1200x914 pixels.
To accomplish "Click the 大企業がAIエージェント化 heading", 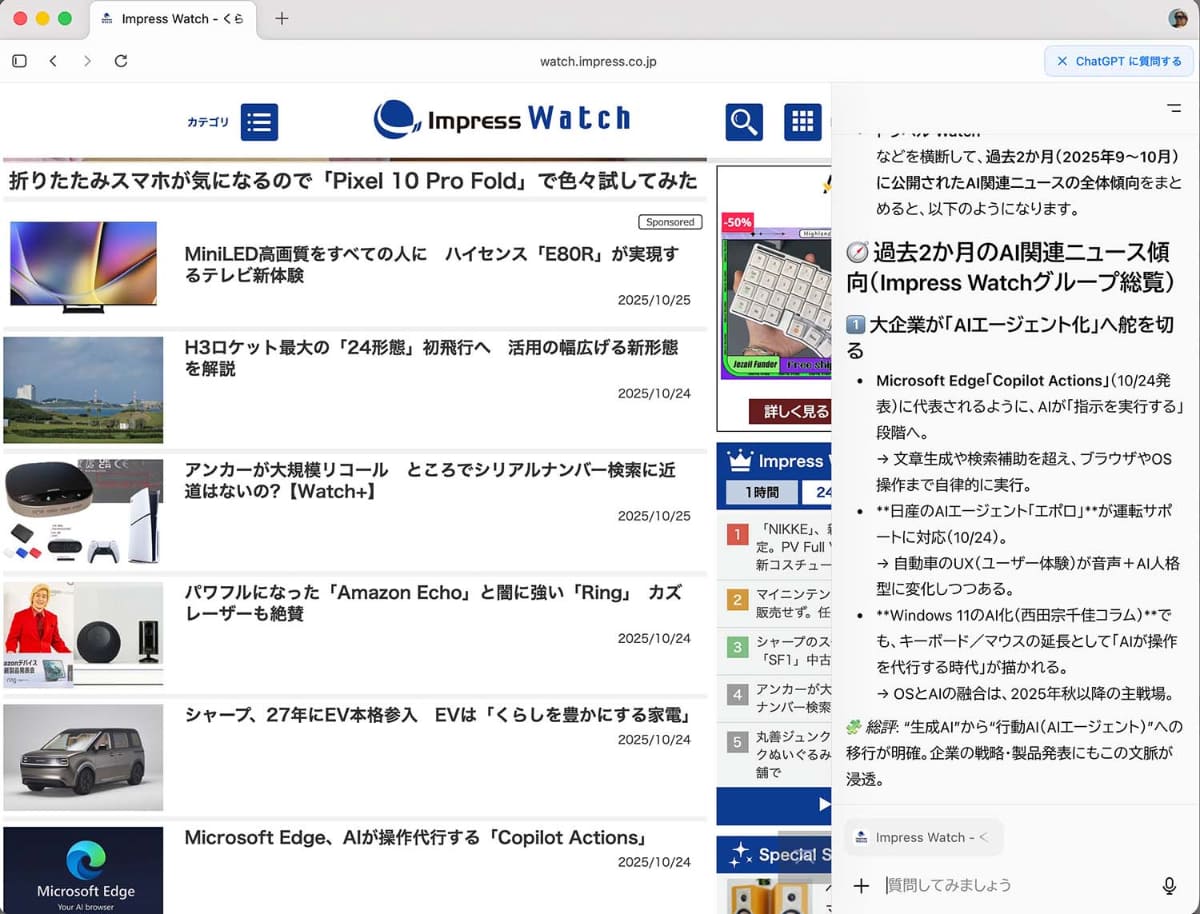I will (x=1009, y=338).
